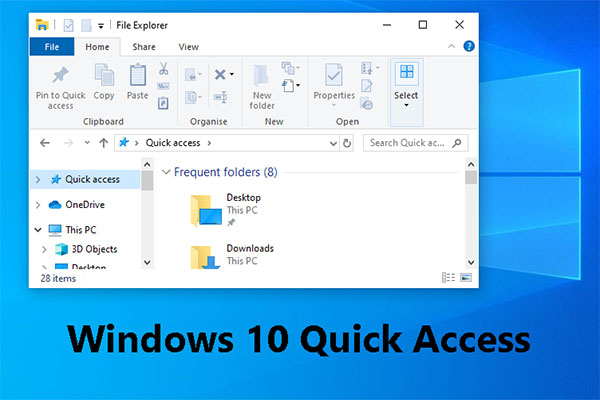Select the Desktop frequent folder
Image resolution: width=600 pixels, height=400 pixels.
226,210
